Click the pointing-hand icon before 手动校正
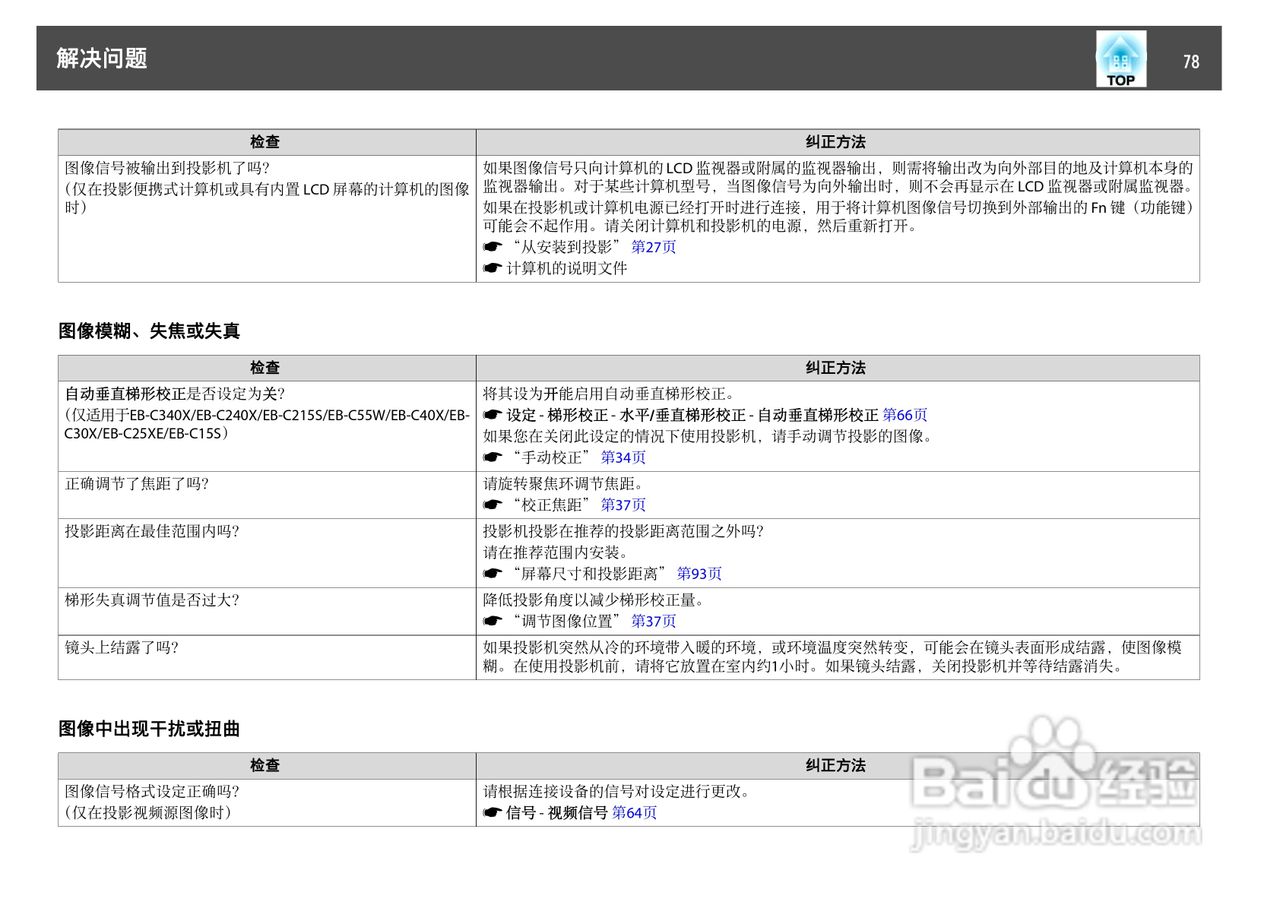 (491, 458)
